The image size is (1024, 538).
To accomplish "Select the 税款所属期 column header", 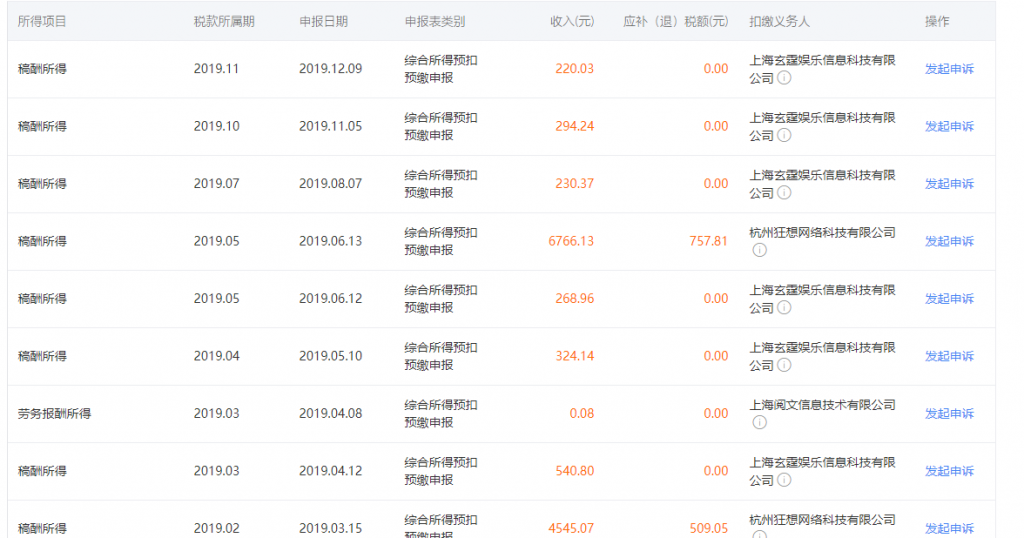I will tap(224, 22).
